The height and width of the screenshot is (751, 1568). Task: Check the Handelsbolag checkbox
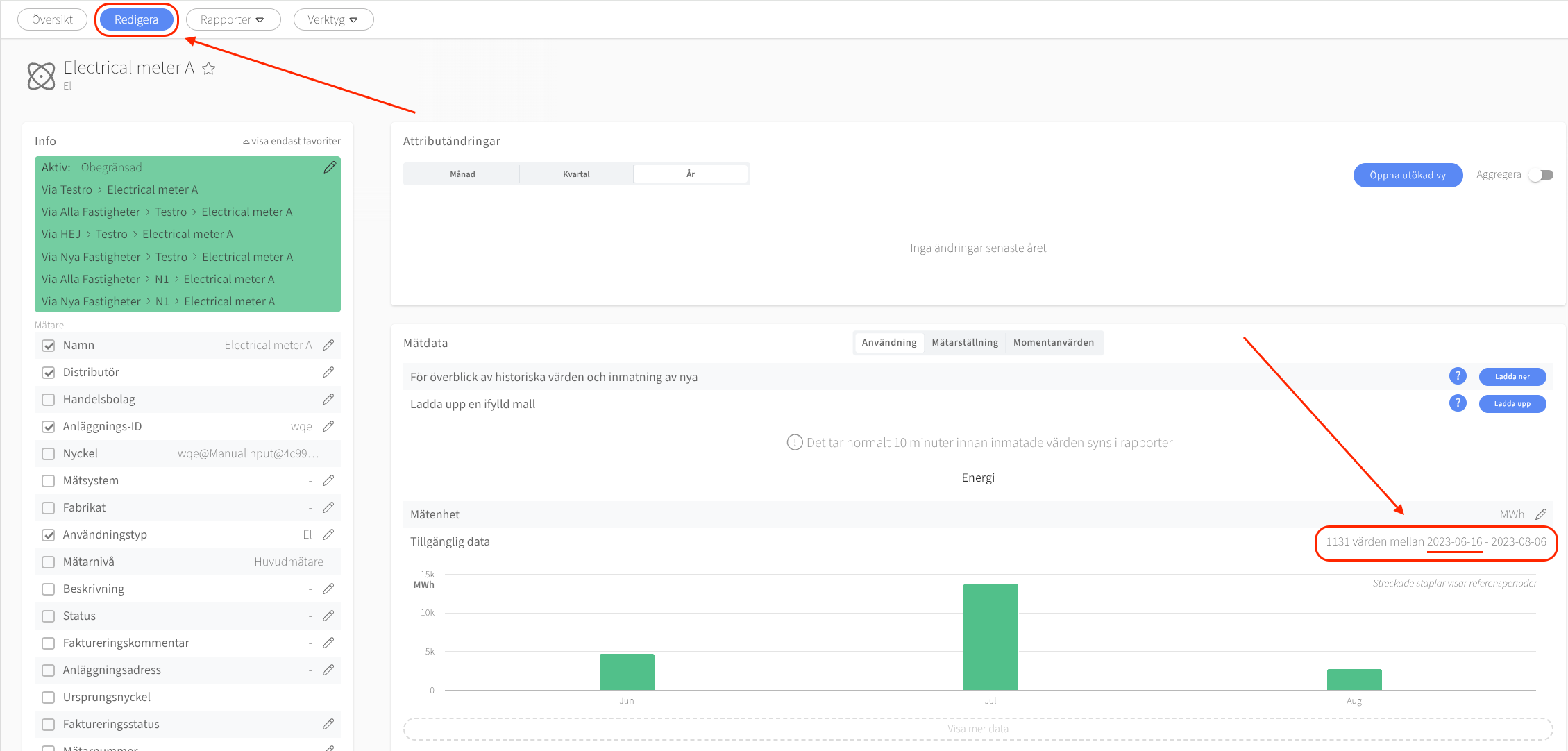pos(49,400)
